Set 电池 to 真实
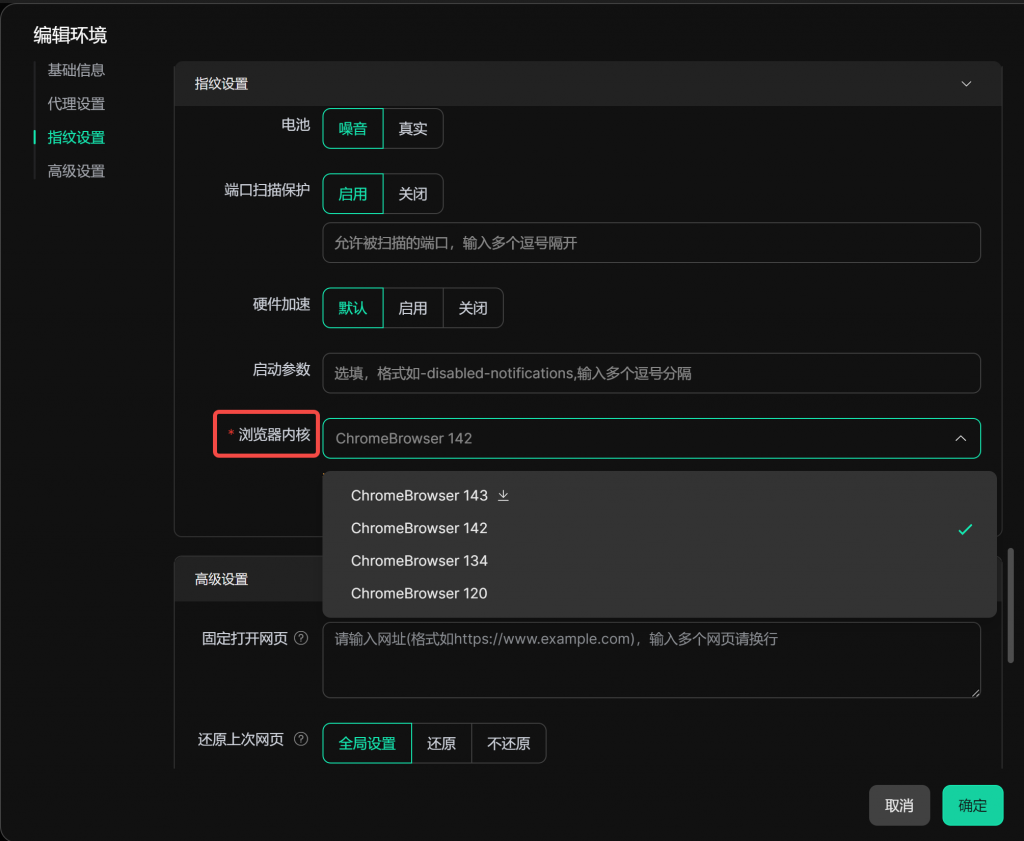The height and width of the screenshot is (841, 1024). [413, 129]
